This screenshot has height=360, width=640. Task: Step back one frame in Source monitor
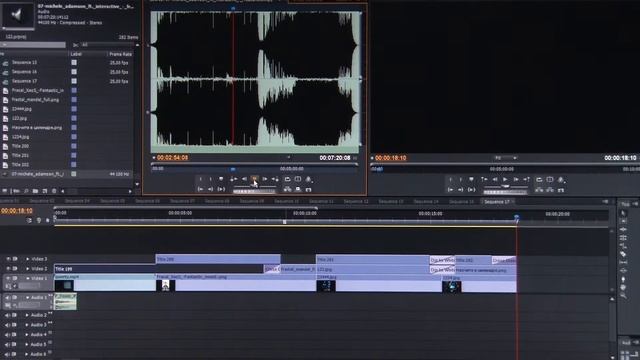(x=244, y=179)
